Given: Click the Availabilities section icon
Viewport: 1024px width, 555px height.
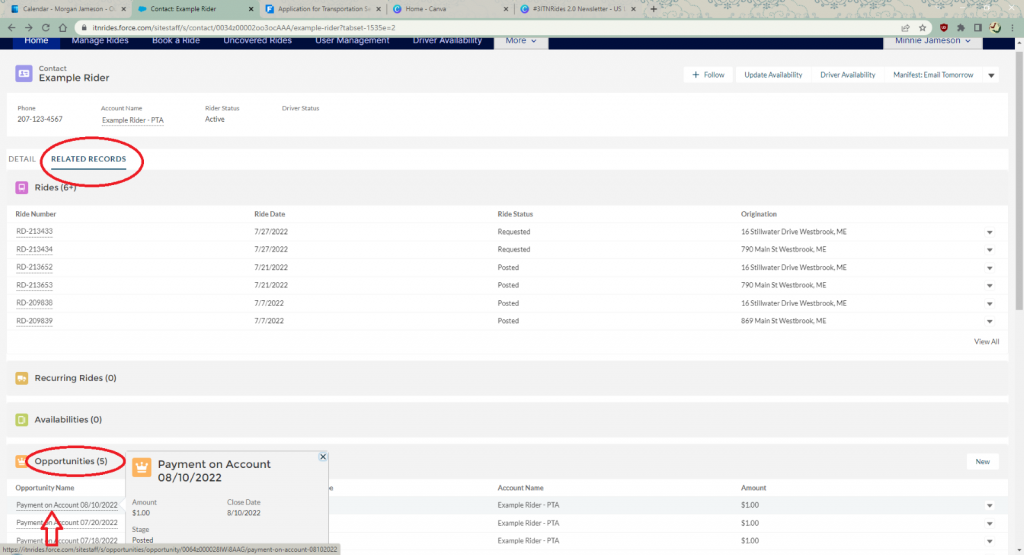Looking at the screenshot, I should [x=22, y=420].
